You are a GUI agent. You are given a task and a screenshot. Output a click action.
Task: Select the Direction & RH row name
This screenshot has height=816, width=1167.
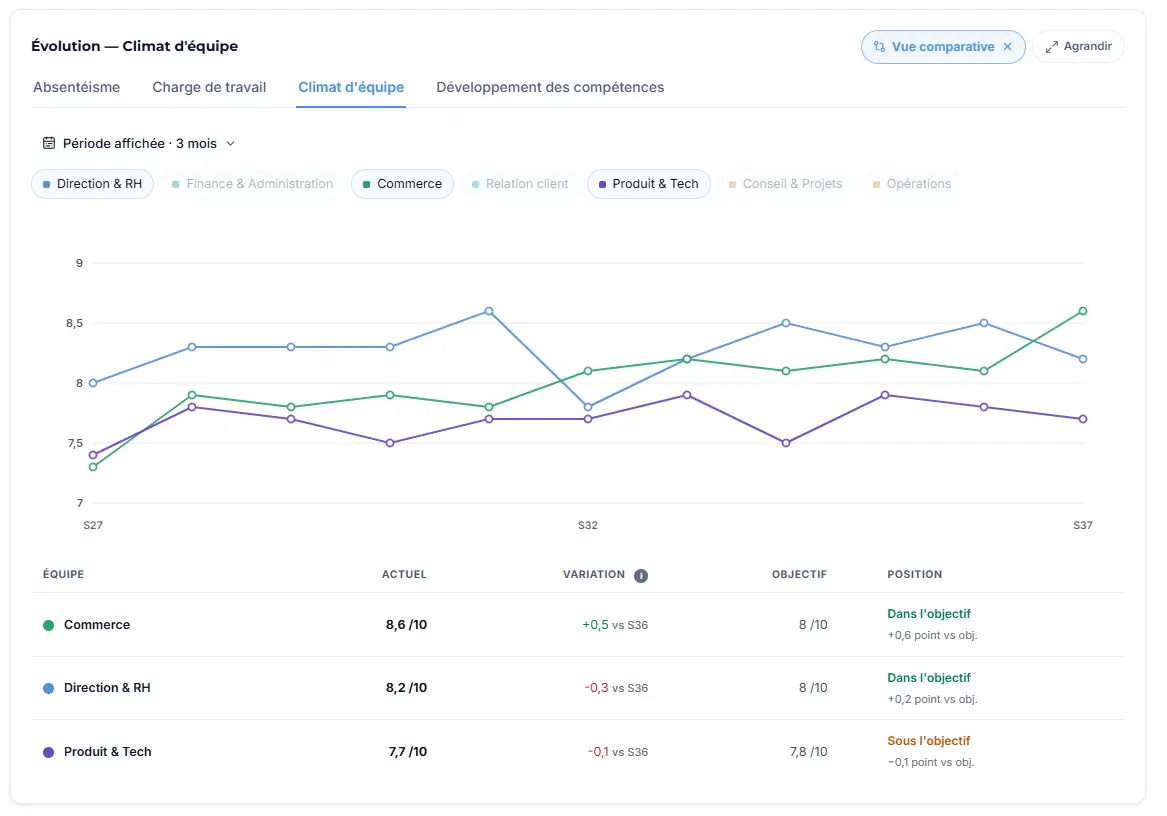pos(107,688)
